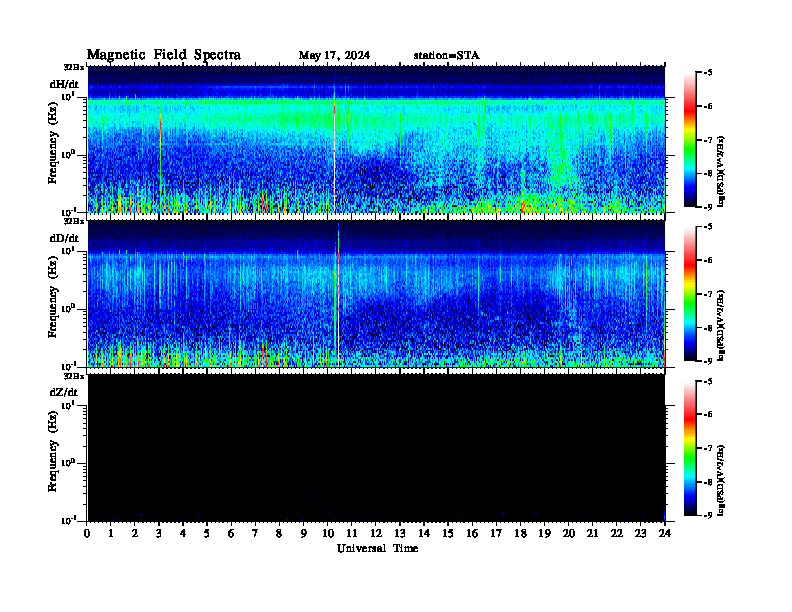Click the -6 tick on dZ/dt color scale
The image size is (792, 612).
[x=708, y=415]
